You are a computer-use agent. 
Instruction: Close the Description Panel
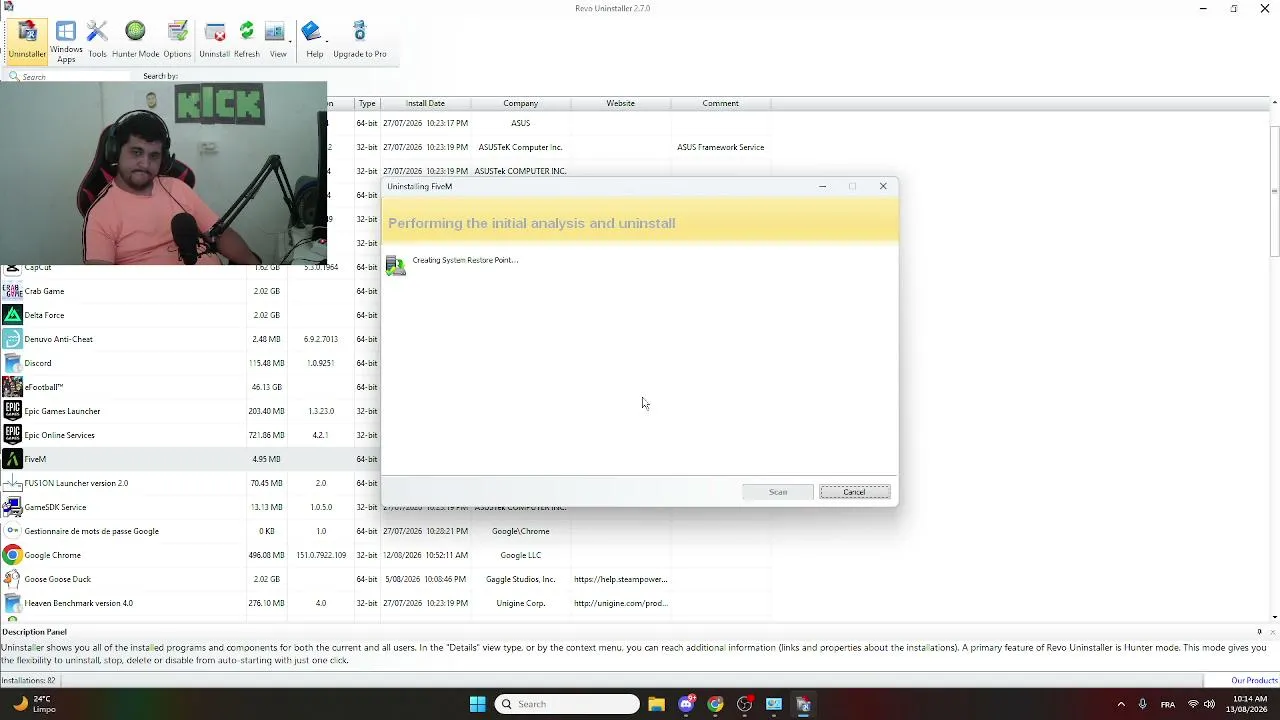click(1273, 632)
